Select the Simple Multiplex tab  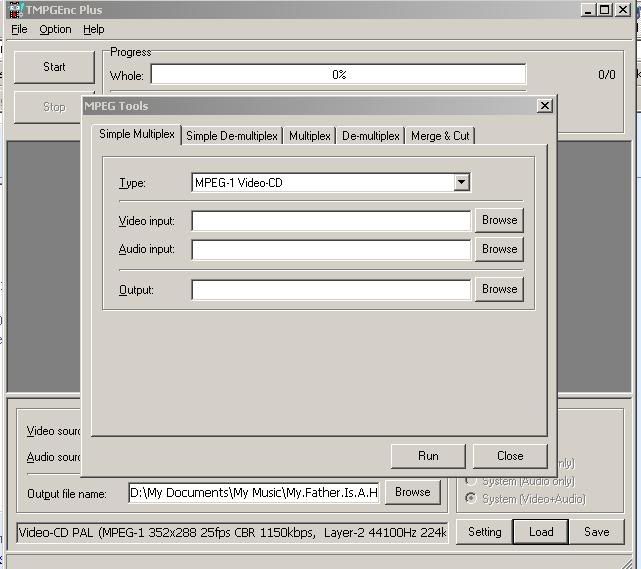tap(137, 134)
